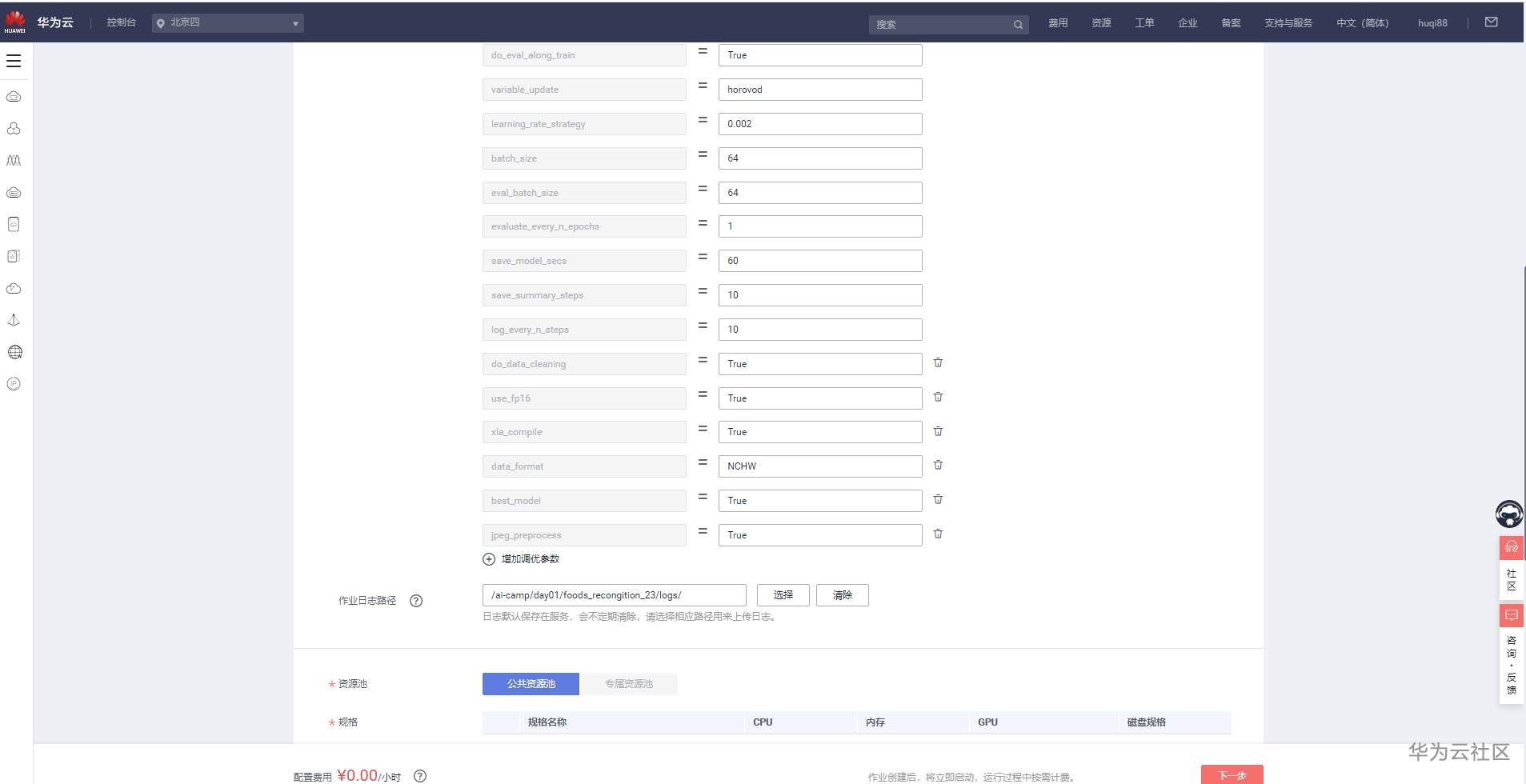1526x784 pixels.
Task: Edit the do_data_cleaning value field
Action: [x=820, y=364]
